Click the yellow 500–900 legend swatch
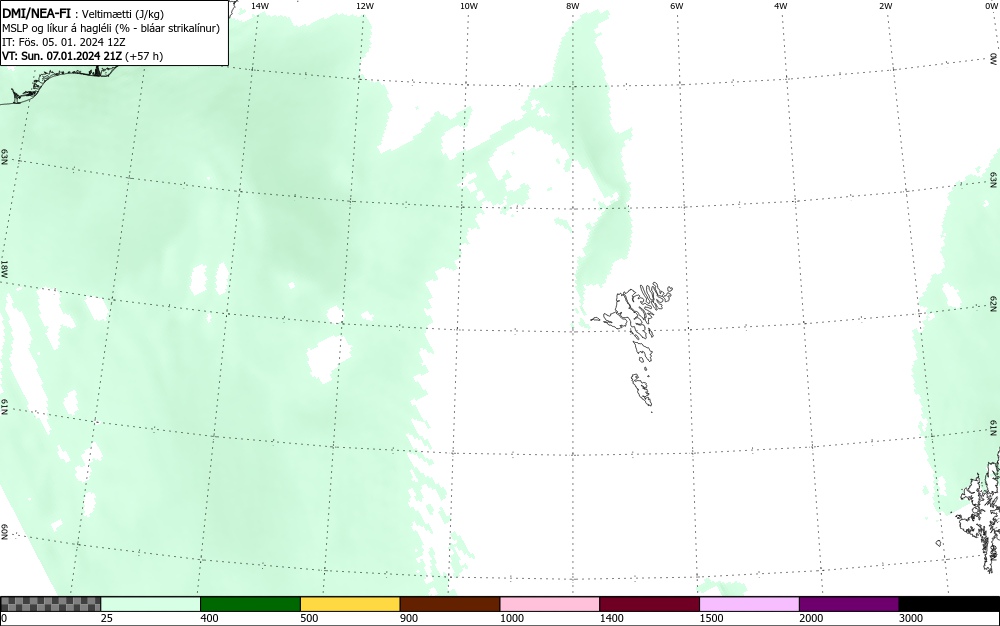1000x626 pixels. [x=350, y=604]
